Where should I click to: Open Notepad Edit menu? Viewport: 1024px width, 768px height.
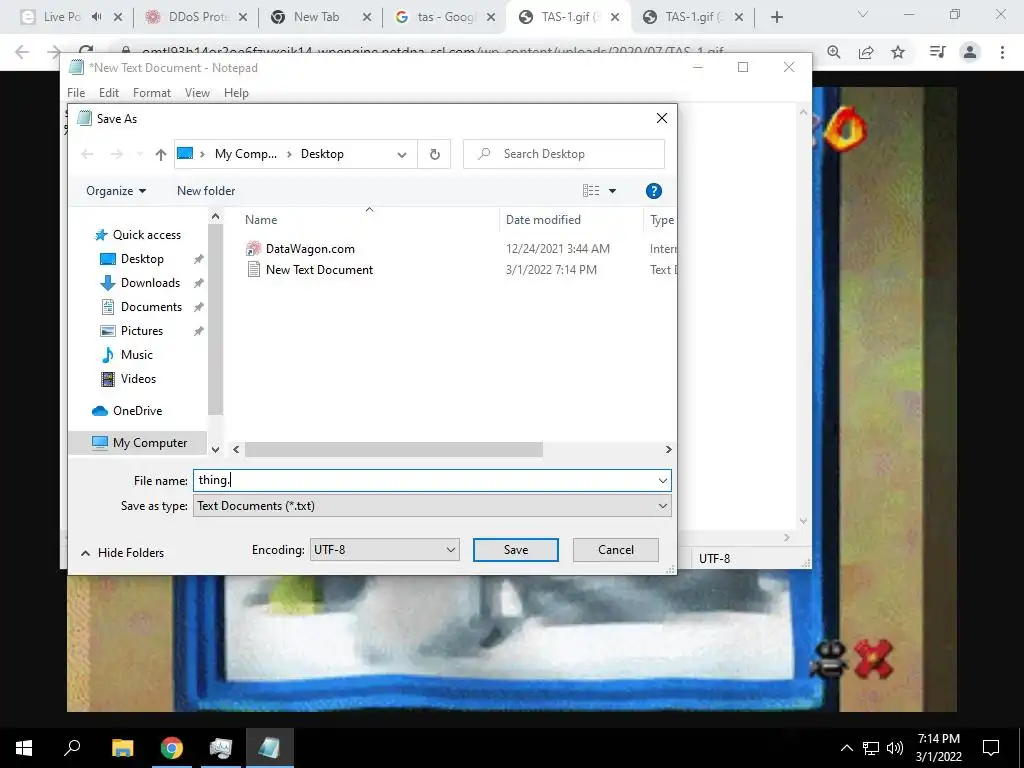108,93
